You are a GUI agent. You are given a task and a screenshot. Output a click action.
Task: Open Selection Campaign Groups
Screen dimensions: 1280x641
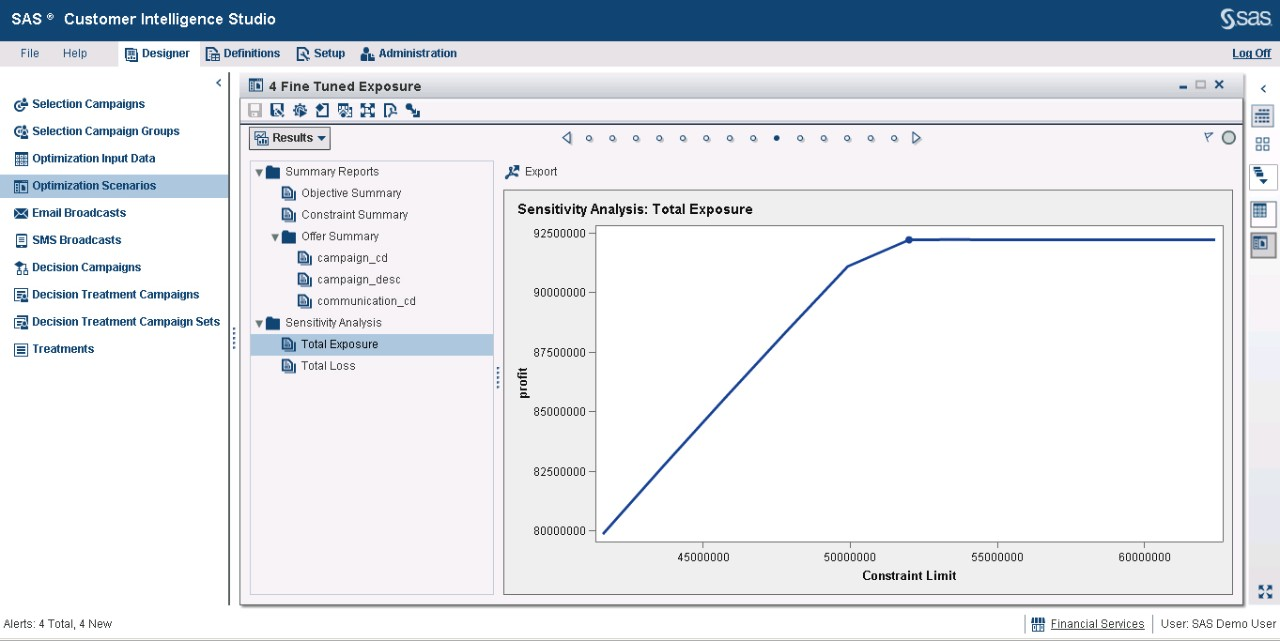pyautogui.click(x=106, y=131)
